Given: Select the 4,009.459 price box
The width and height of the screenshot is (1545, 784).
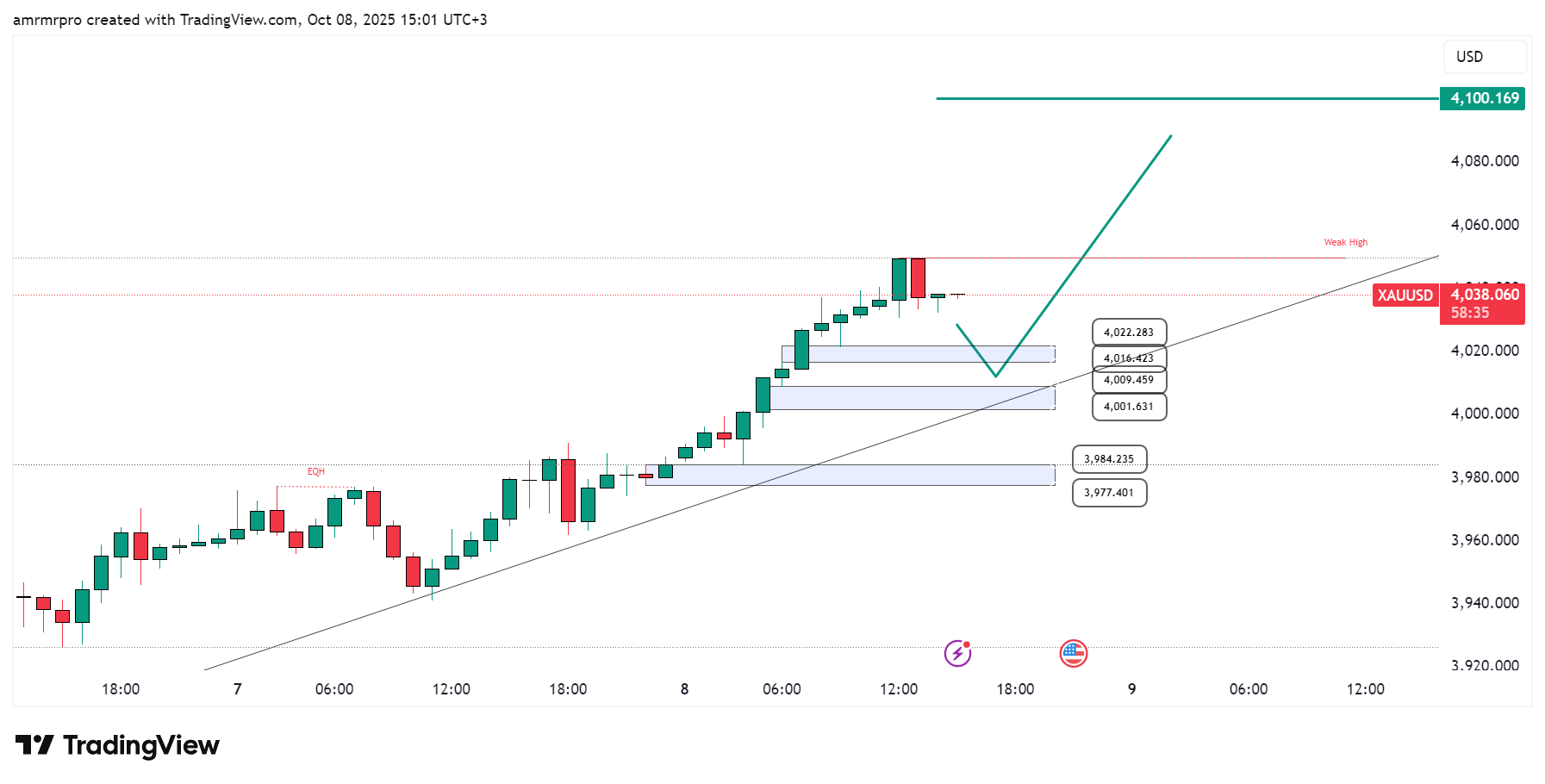Looking at the screenshot, I should pyautogui.click(x=1129, y=380).
